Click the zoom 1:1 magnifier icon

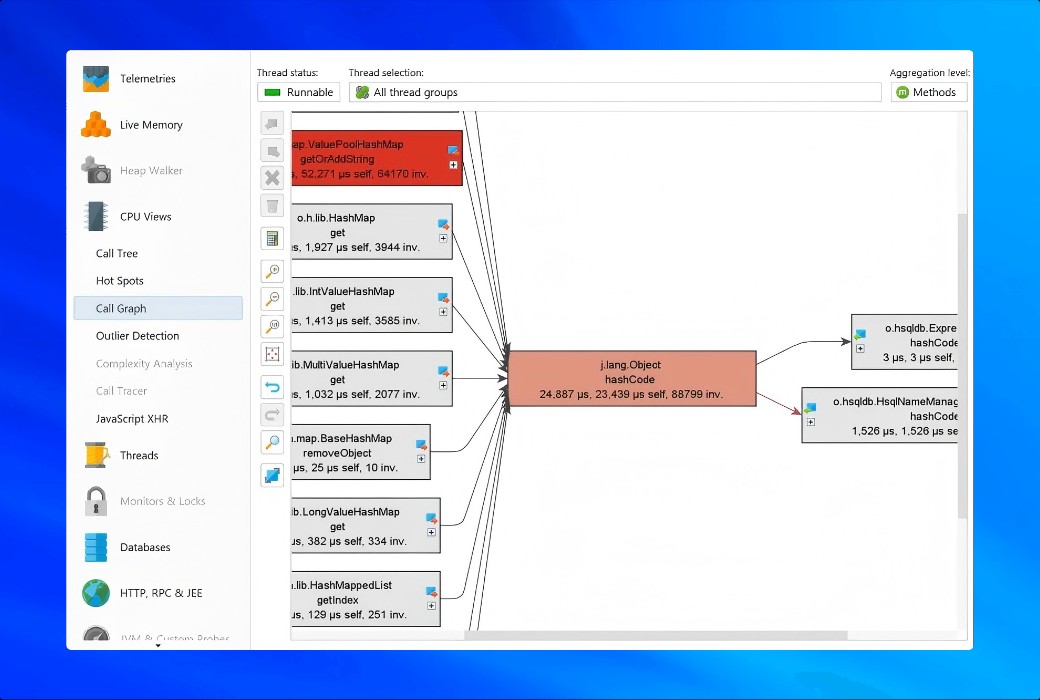click(x=272, y=326)
